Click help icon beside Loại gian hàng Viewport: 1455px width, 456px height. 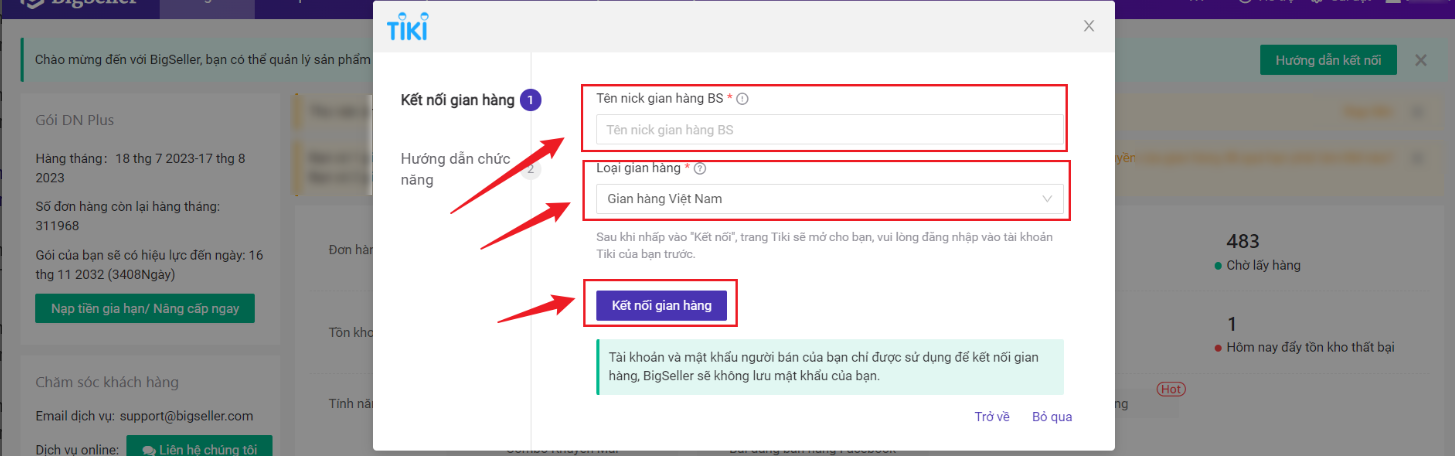tap(700, 168)
